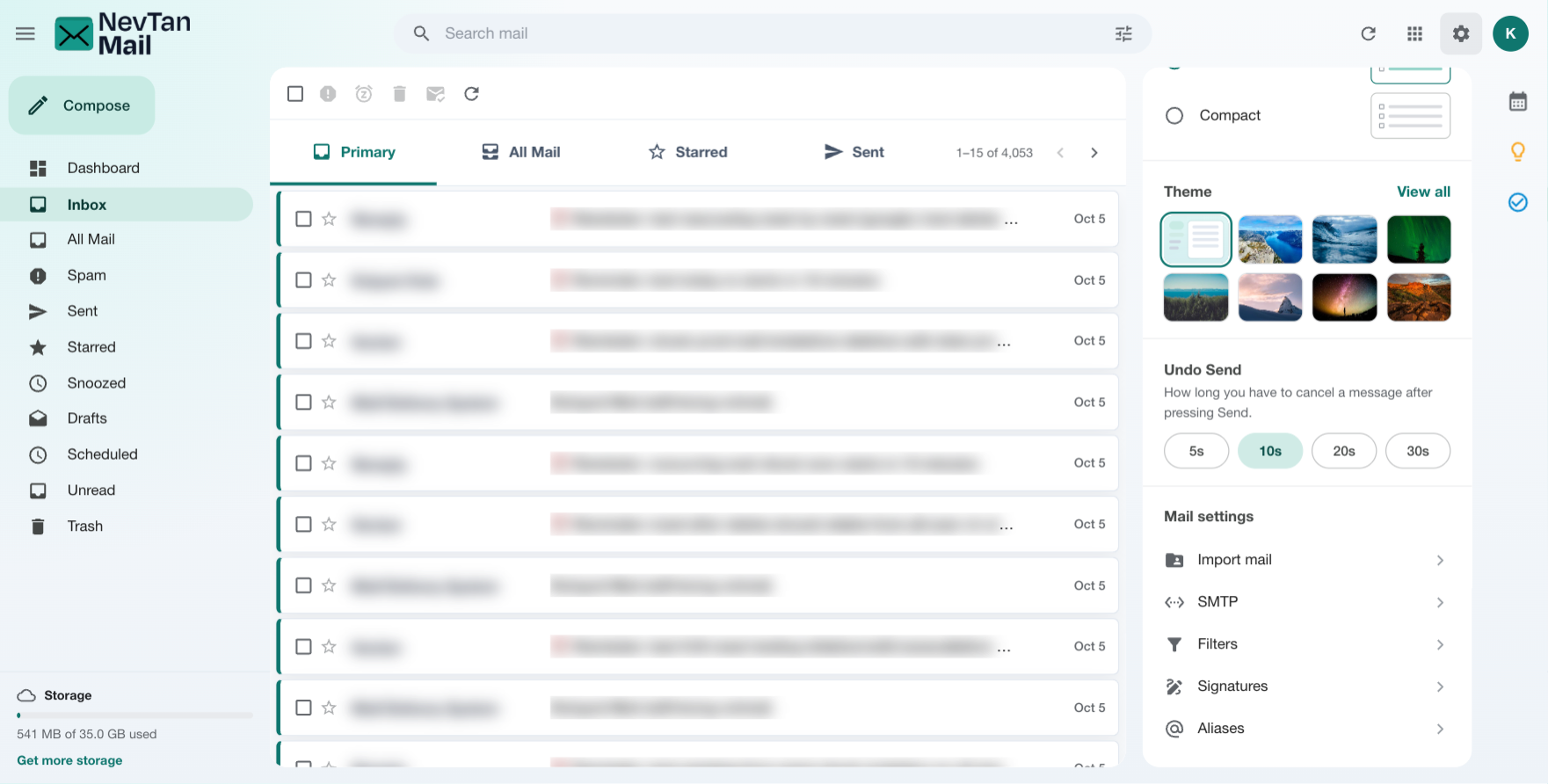Open the lightbulb notes icon
The height and width of the screenshot is (784, 1548).
(1518, 151)
